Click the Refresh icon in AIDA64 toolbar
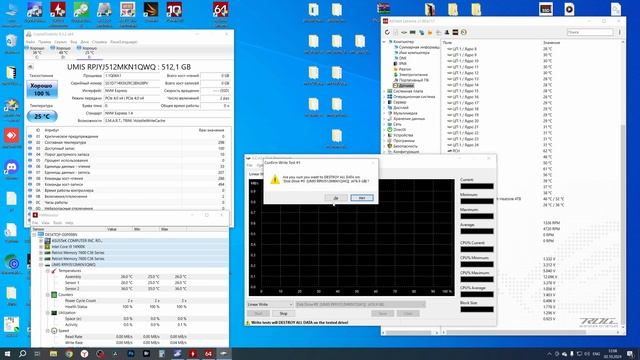This screenshot has width=640, height=360. pos(387,32)
